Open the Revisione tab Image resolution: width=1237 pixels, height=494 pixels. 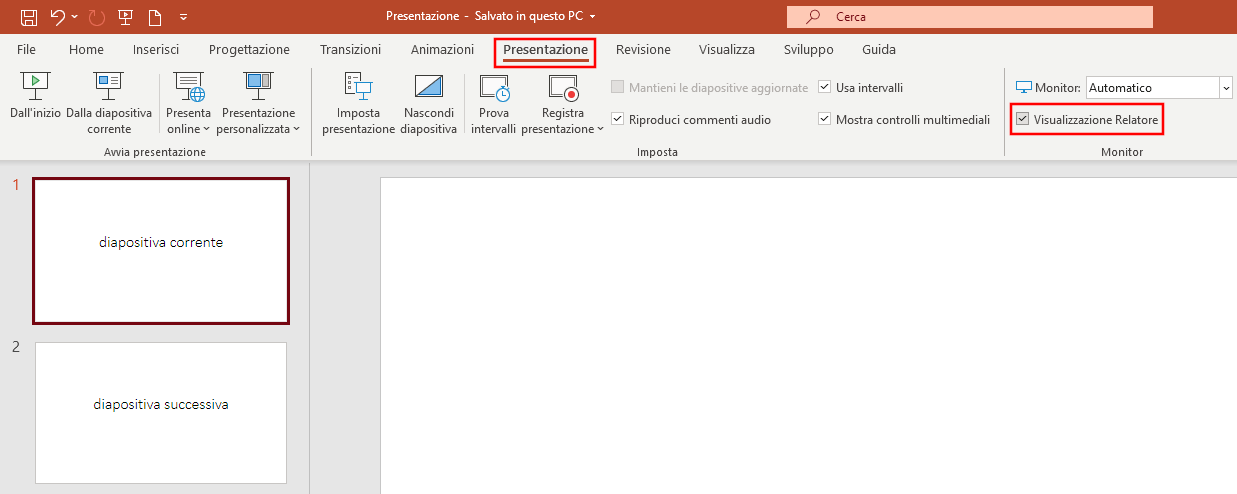[643, 50]
